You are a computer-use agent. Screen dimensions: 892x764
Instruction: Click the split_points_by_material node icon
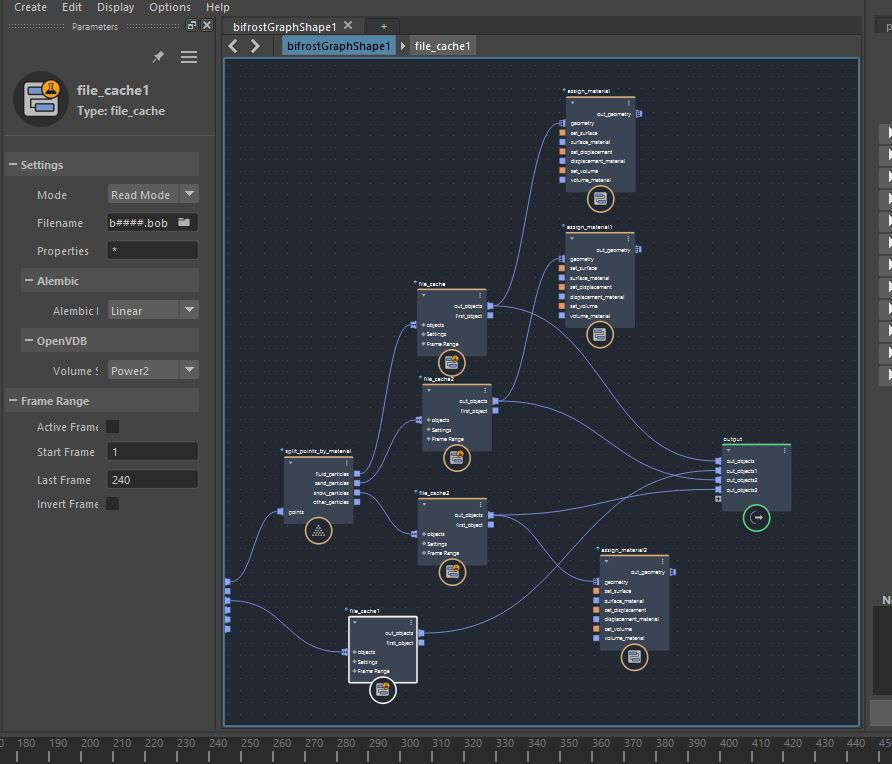(x=319, y=531)
